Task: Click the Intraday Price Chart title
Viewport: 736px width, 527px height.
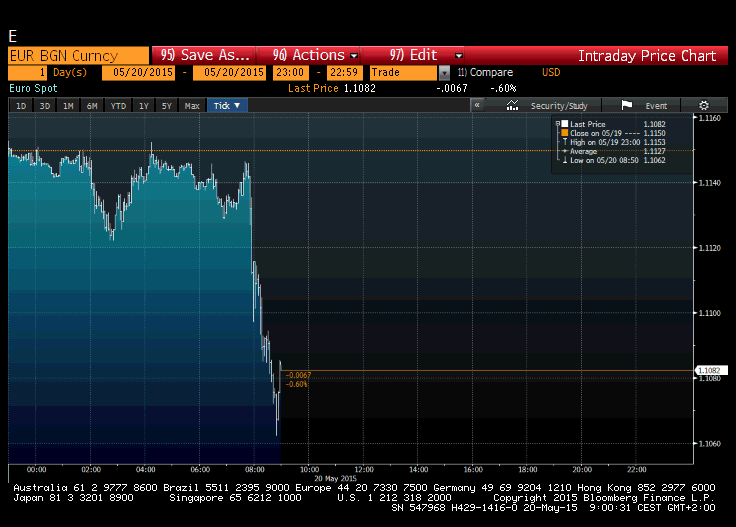Action: (x=647, y=56)
